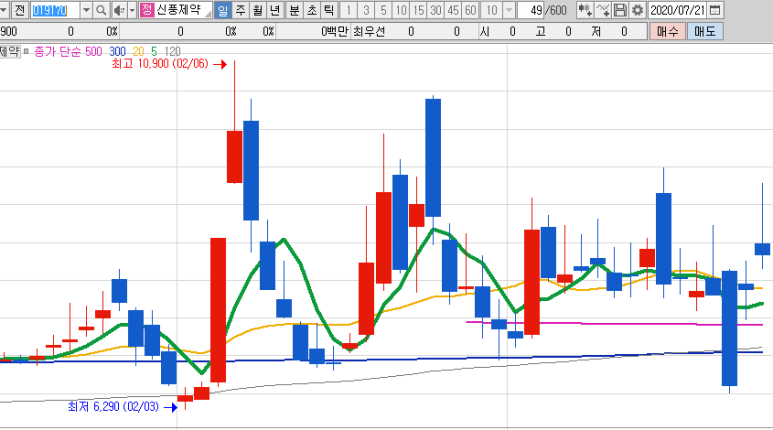Open the custom interval dropdown arrow
This screenshot has height=430, width=773.
tap(509, 10)
